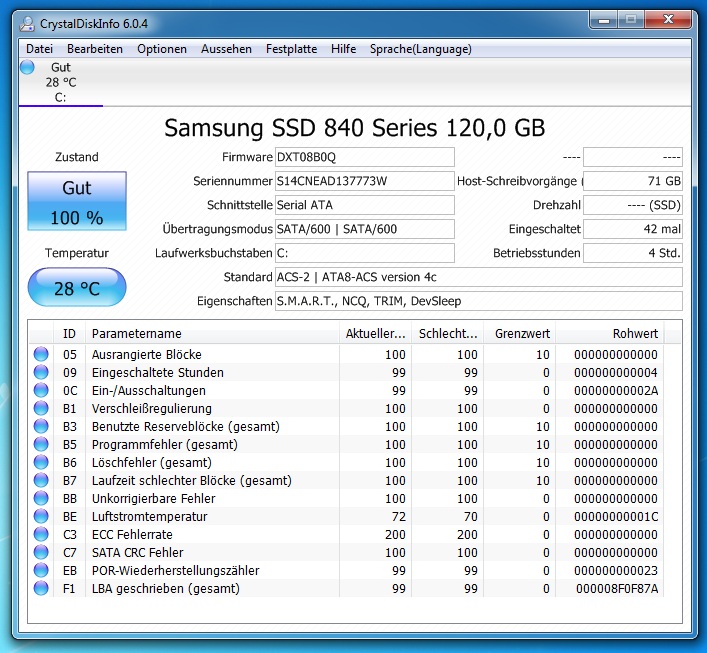The image size is (707, 653).
Task: Select the Eingeschaltete Stunden parameter name
Action: 158,372
